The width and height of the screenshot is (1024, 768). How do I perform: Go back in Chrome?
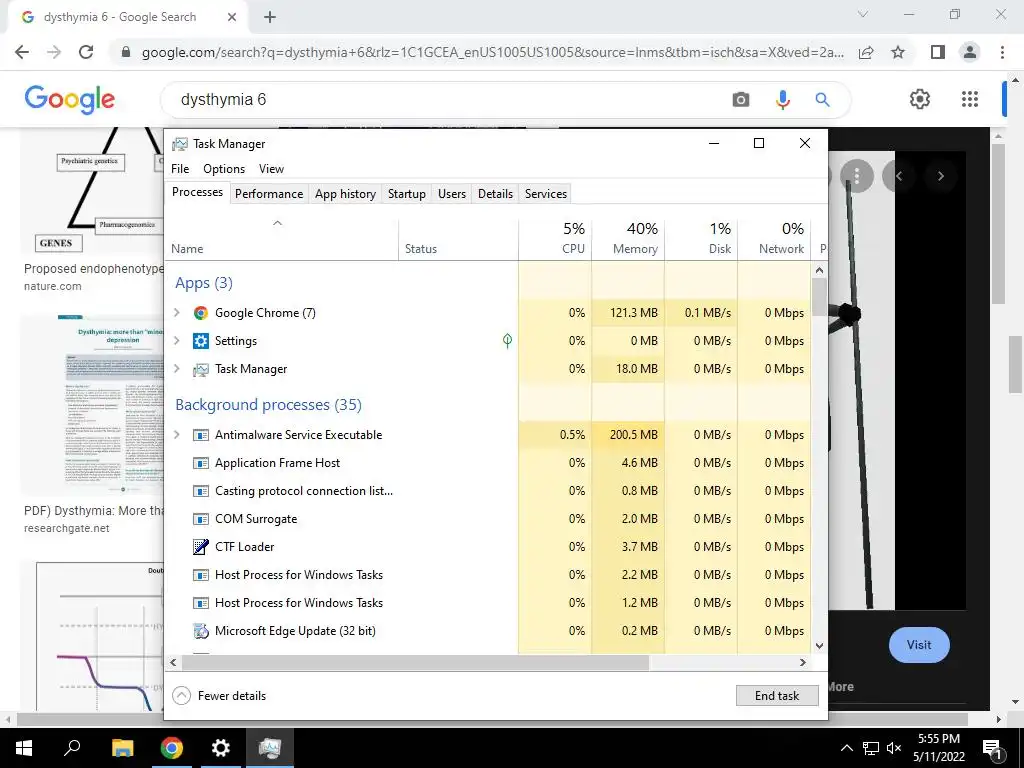(x=22, y=52)
